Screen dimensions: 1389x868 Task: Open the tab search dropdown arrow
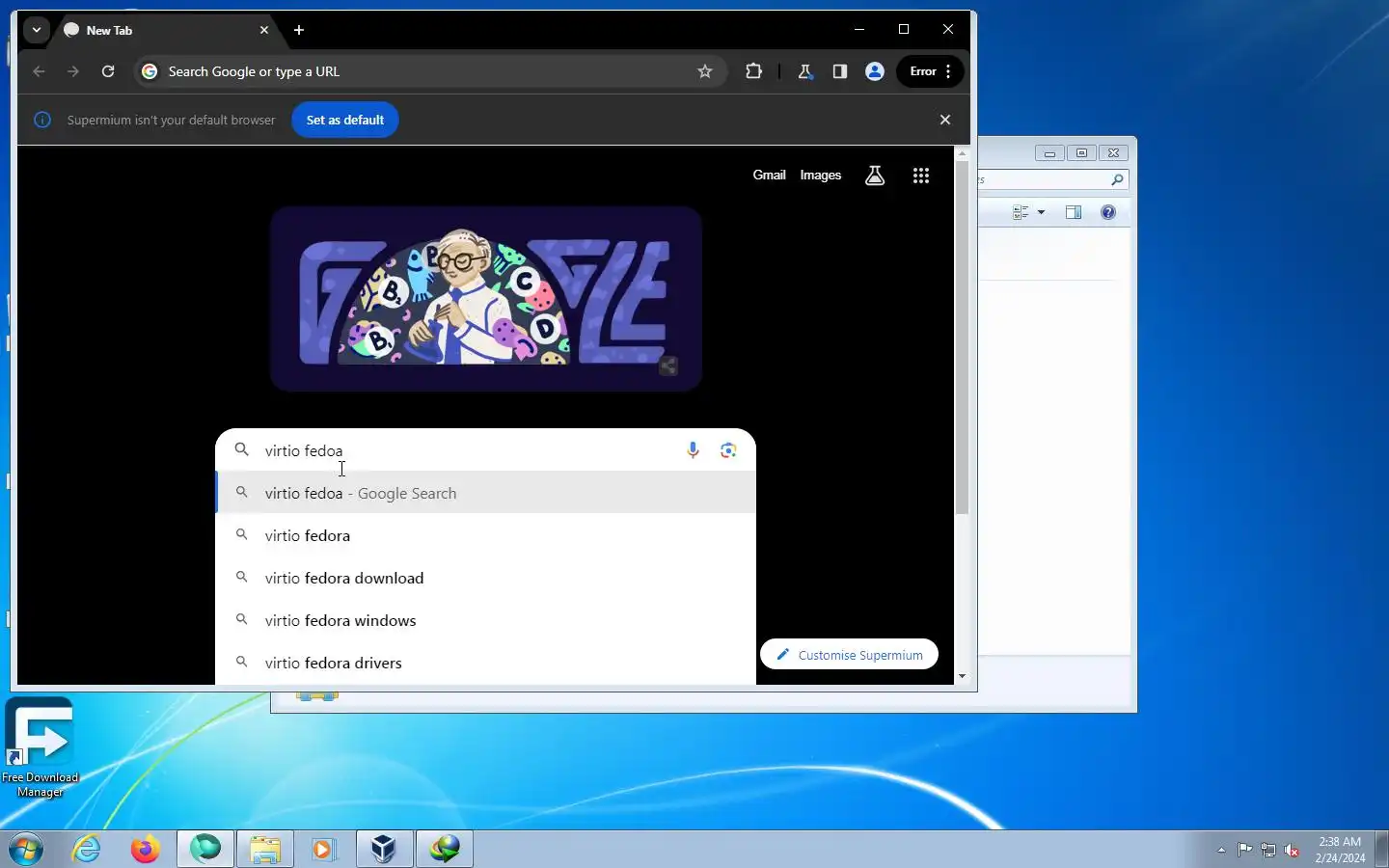click(x=37, y=30)
